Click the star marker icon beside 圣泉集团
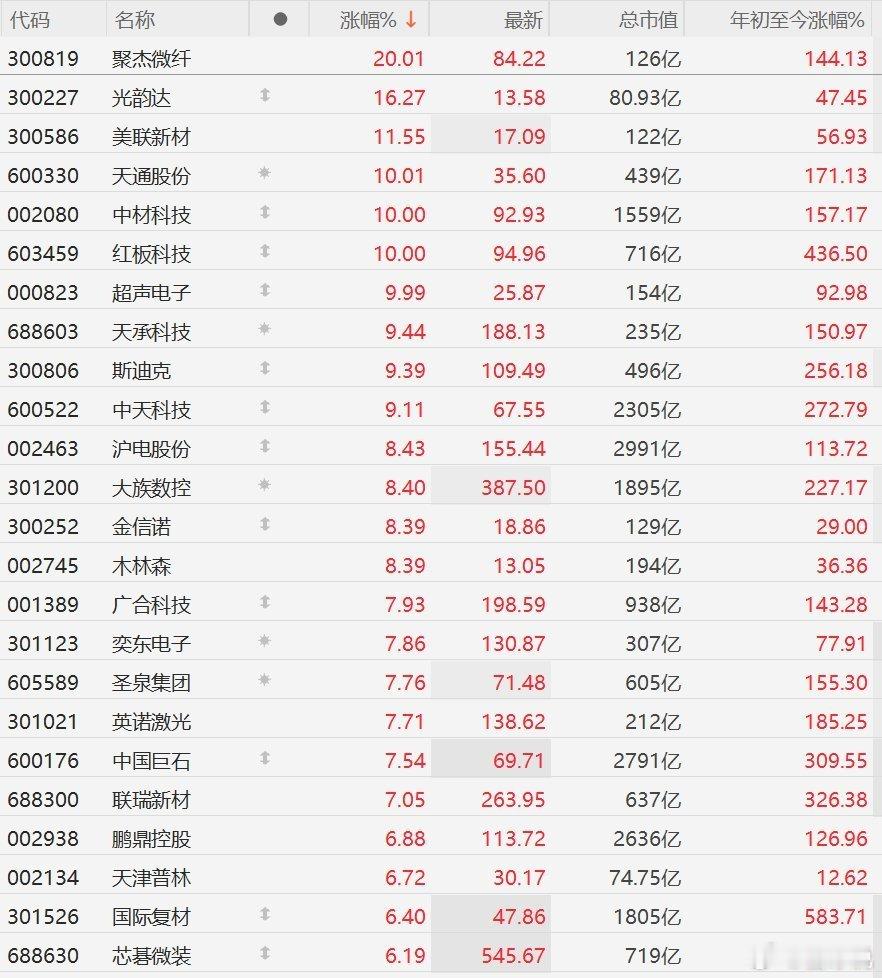The image size is (882, 978). point(264,680)
